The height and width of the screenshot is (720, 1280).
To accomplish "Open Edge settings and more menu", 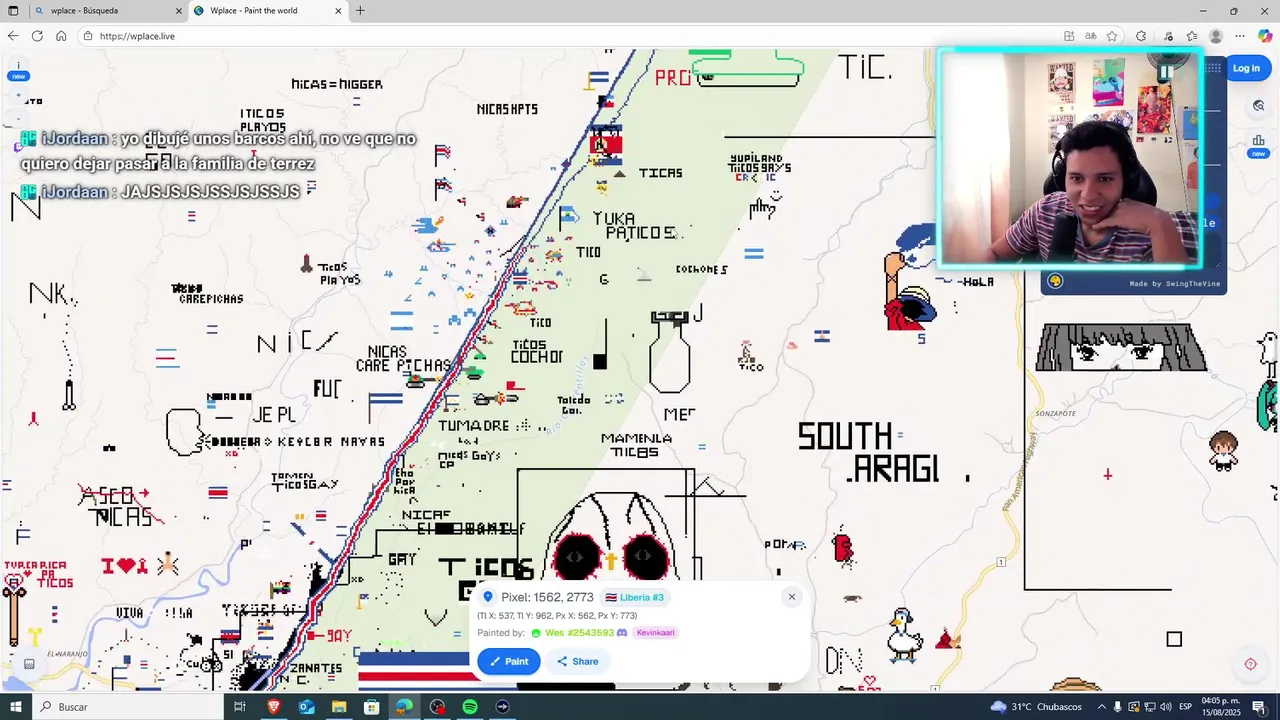I will click(x=1240, y=36).
